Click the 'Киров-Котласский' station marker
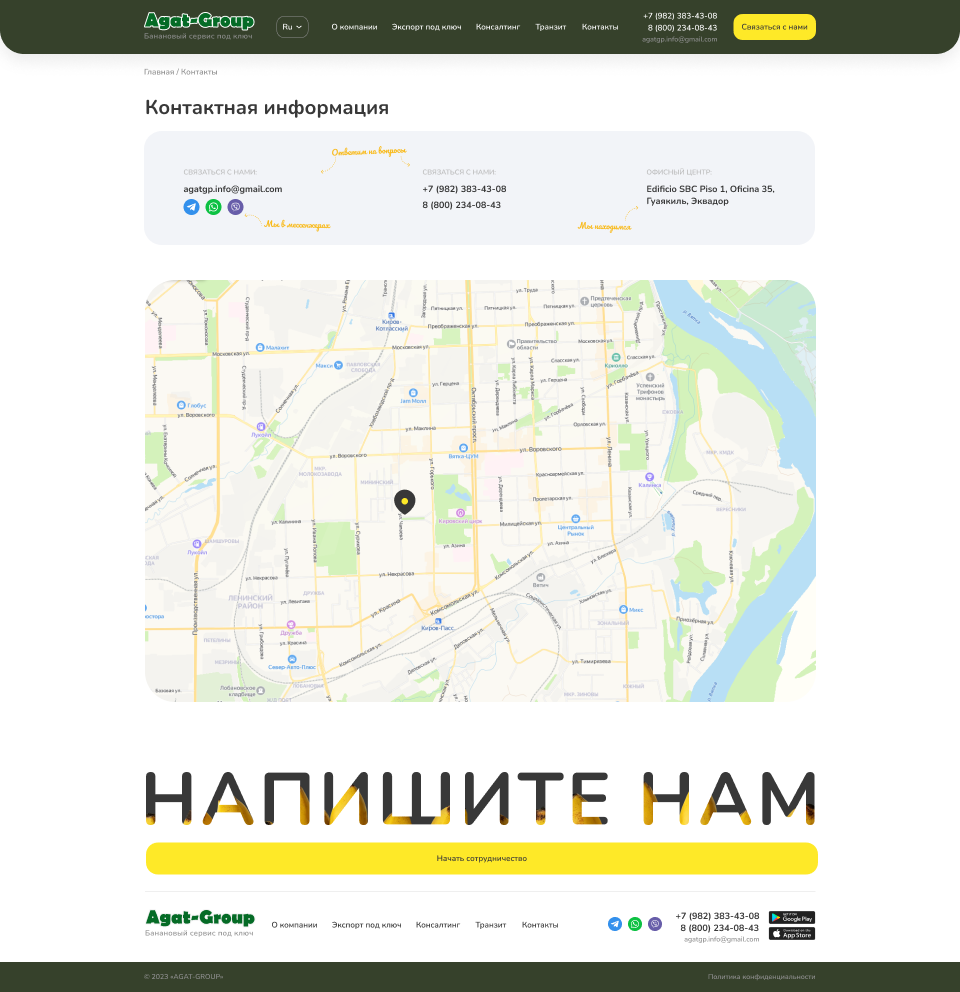Viewport: 960px width, 992px height. point(392,315)
